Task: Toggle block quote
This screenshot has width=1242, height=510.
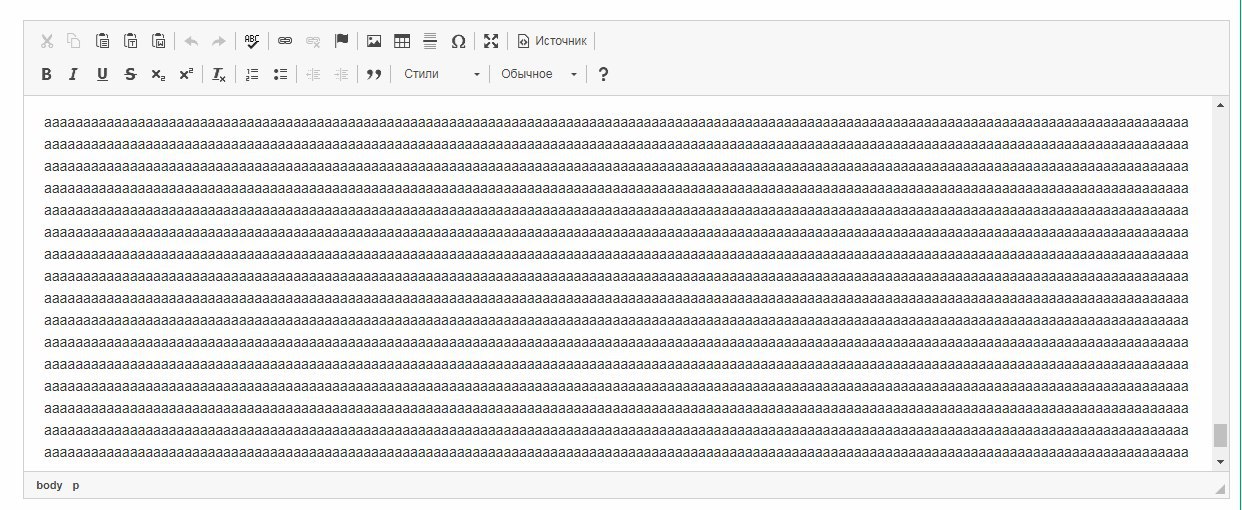Action: click(374, 74)
